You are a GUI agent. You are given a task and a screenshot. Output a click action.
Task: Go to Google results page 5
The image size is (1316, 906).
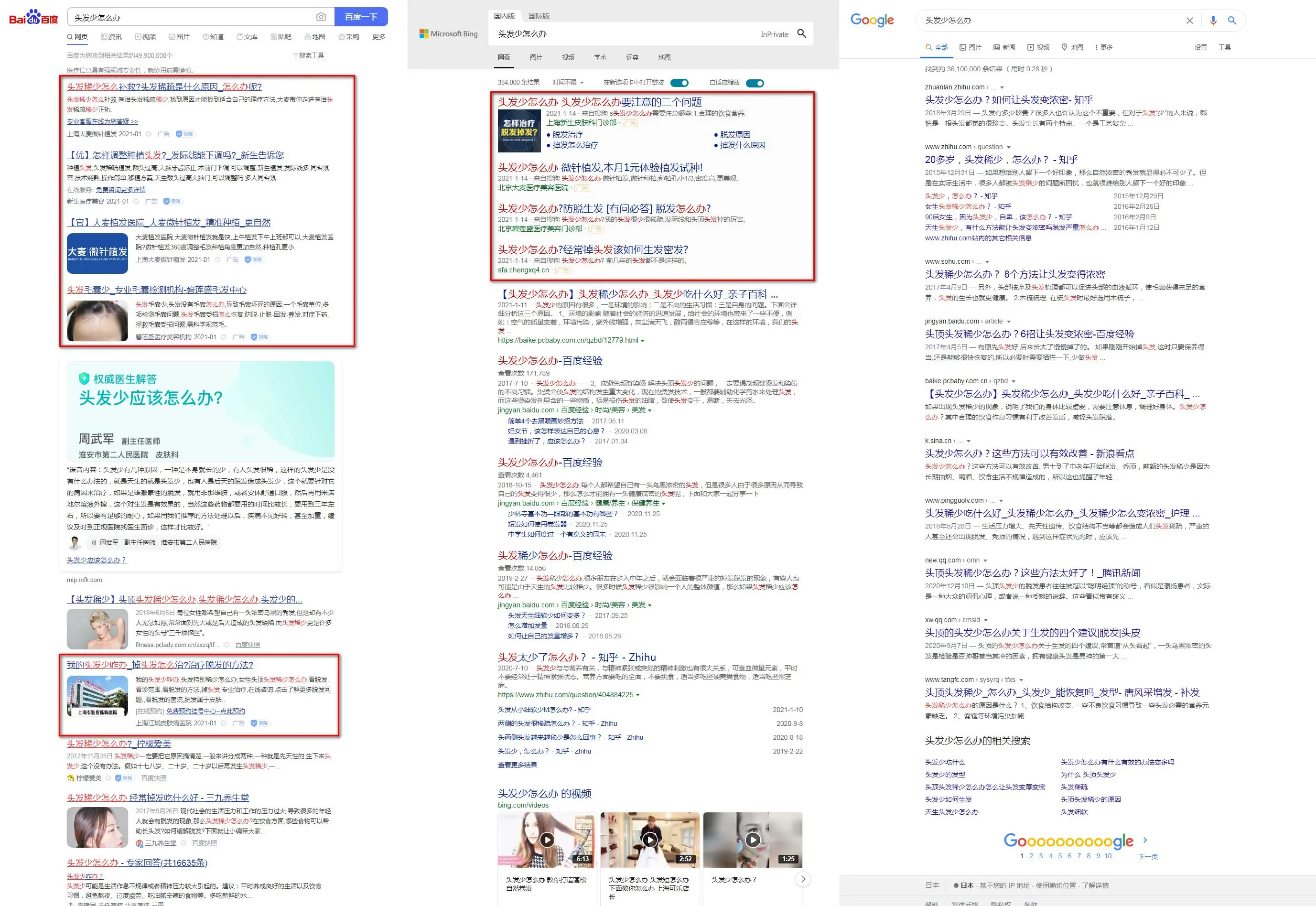click(1059, 856)
